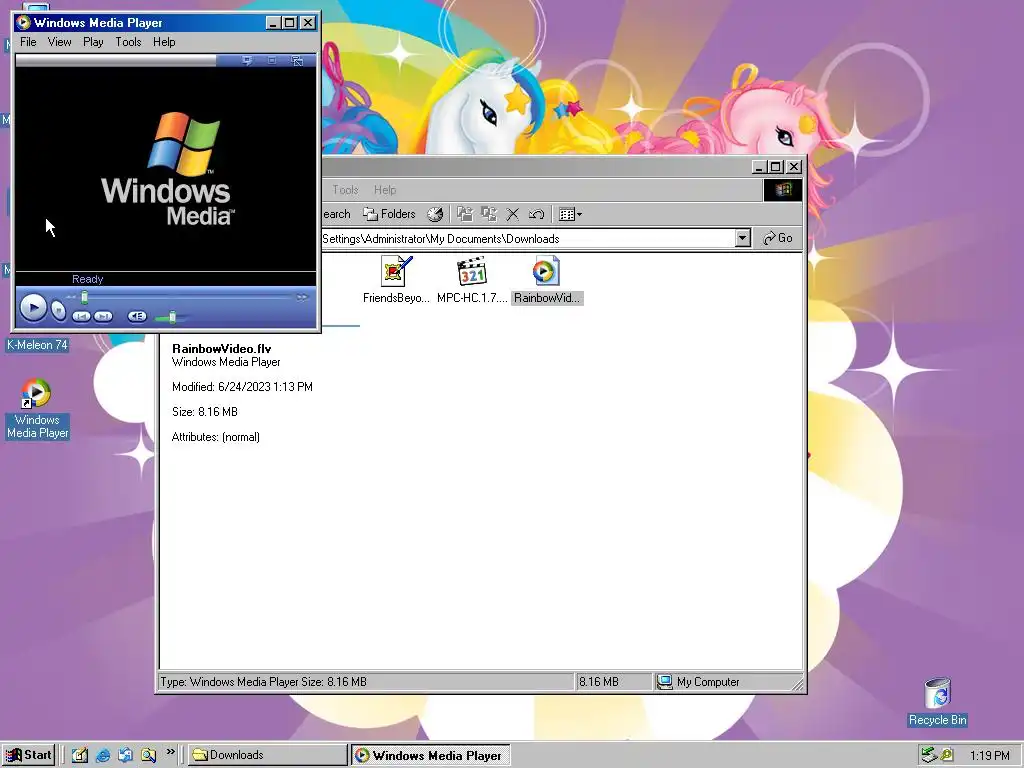Click the address bar path field
Screen dimensions: 1024x768
tap(528, 238)
